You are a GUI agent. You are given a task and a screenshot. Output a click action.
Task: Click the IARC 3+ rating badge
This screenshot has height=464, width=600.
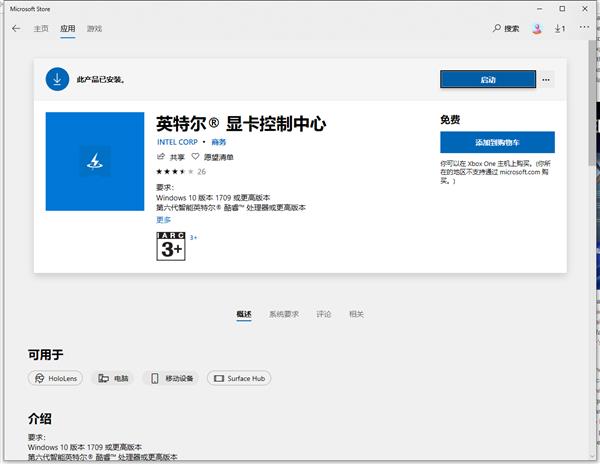pos(171,246)
